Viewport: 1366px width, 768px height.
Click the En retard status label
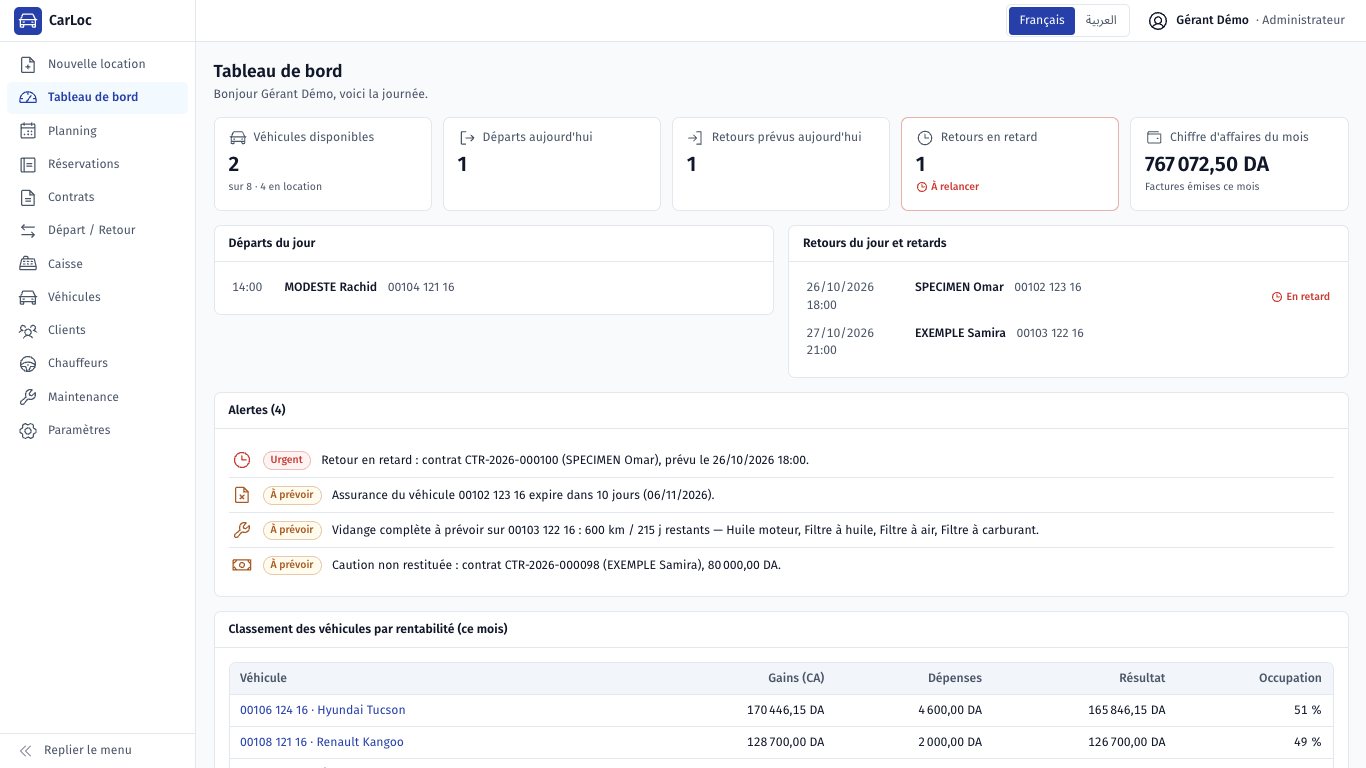click(x=1301, y=297)
